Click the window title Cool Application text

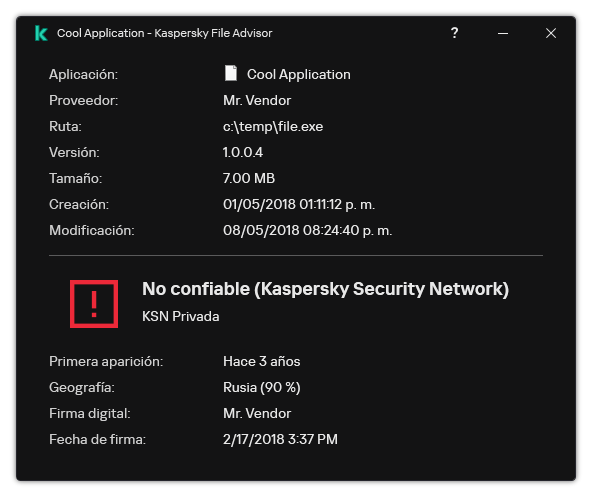100,33
